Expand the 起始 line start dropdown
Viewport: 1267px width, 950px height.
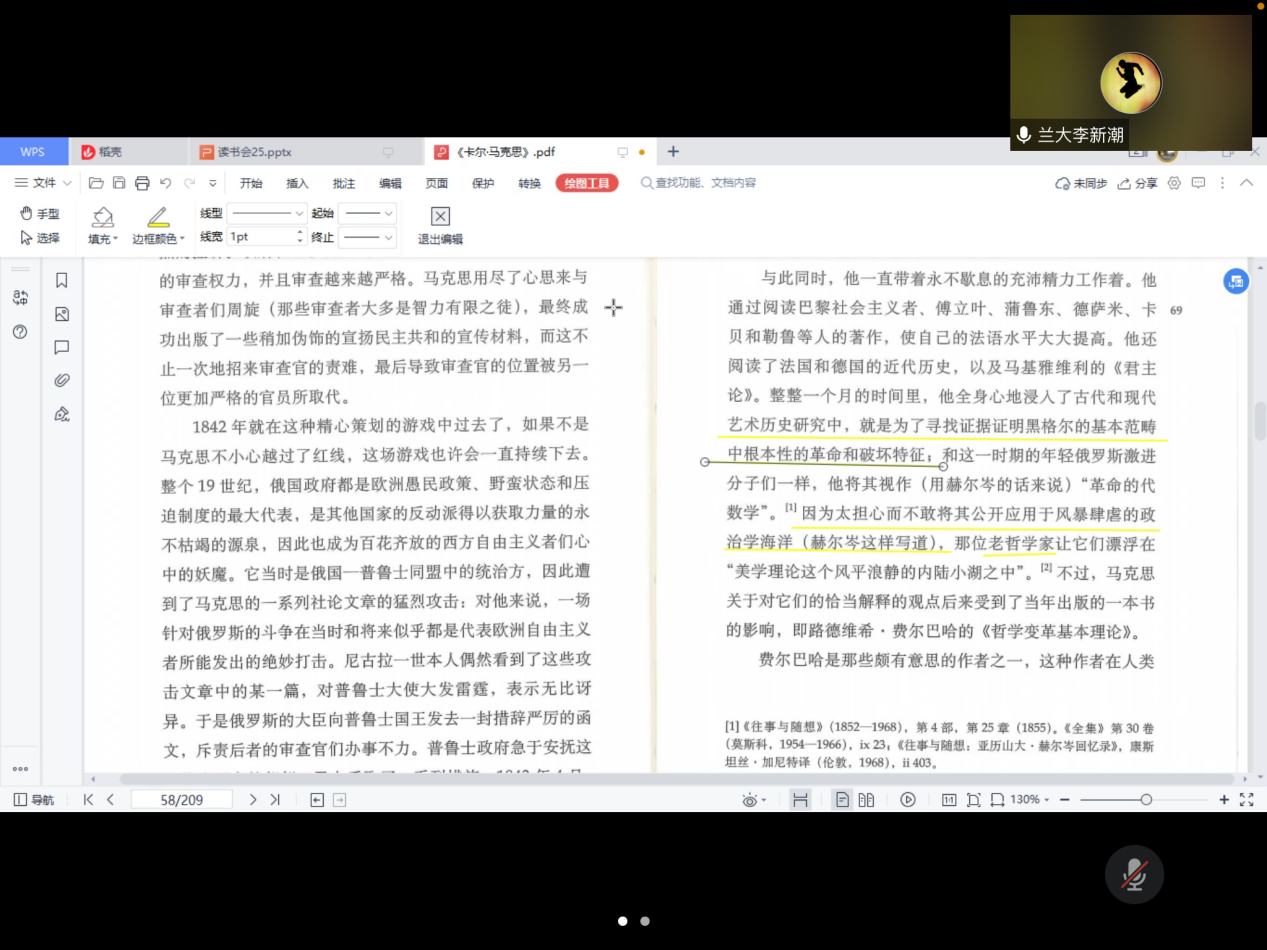(x=367, y=213)
